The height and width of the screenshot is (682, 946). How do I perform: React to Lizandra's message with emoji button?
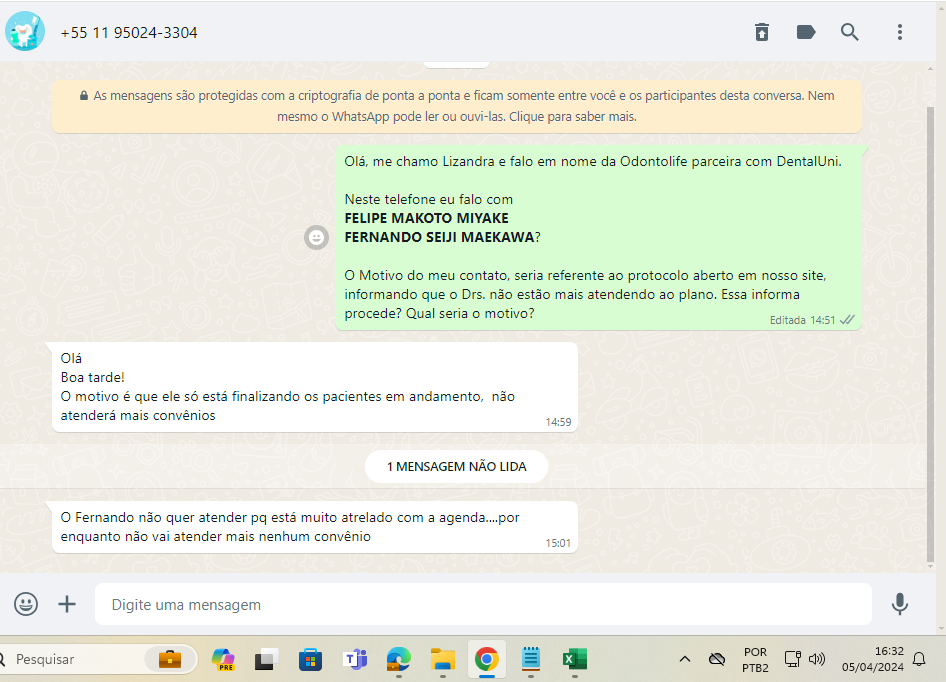point(316,237)
